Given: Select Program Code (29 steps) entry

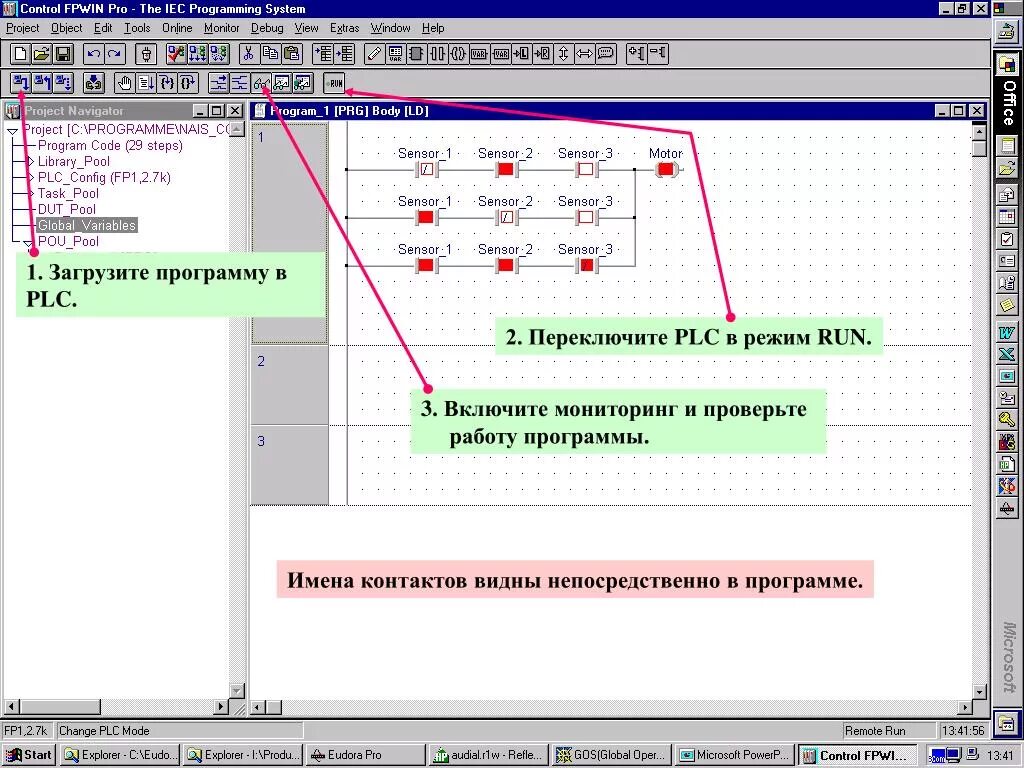Looking at the screenshot, I should (110, 146).
